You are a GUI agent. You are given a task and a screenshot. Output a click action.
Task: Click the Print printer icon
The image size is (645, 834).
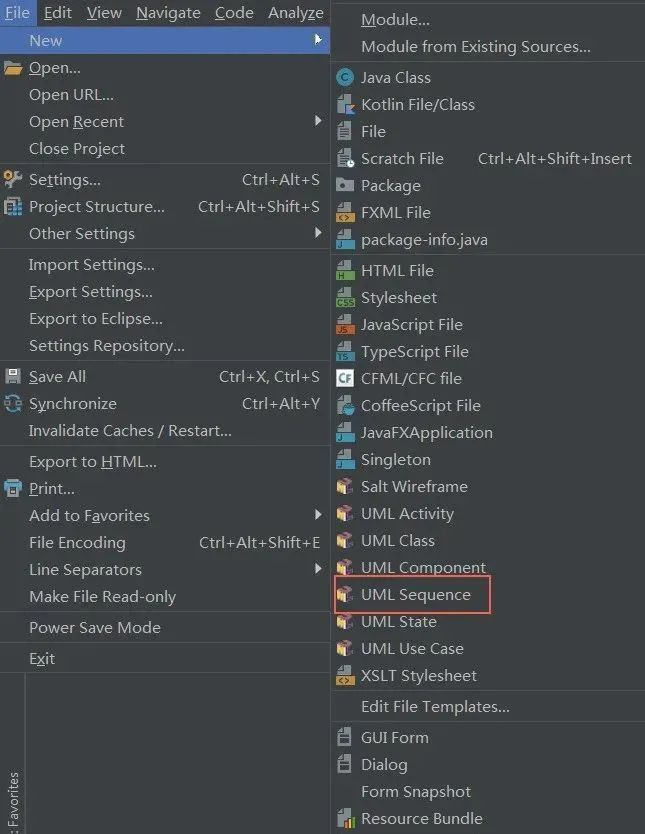[13, 488]
